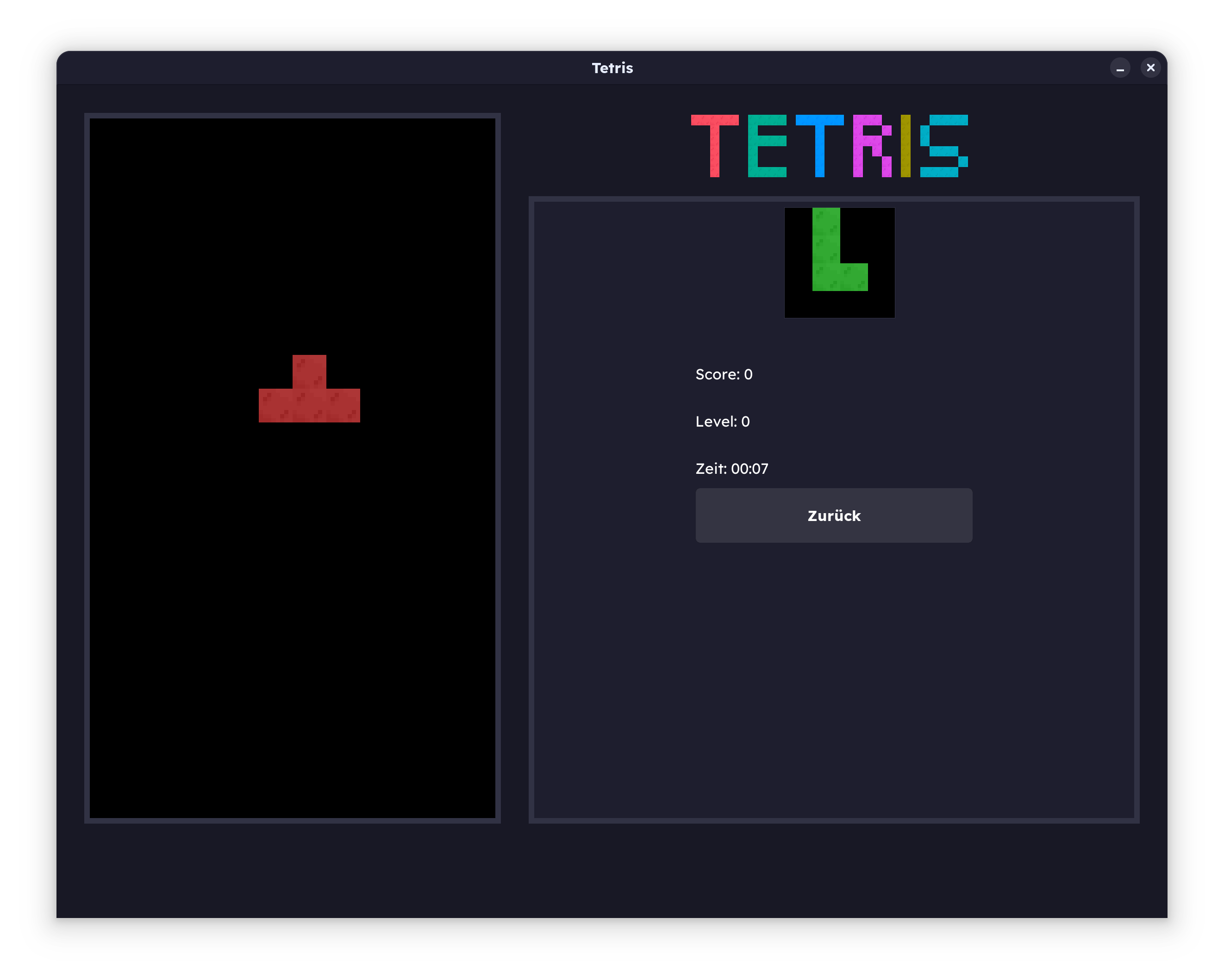This screenshot has height=980, width=1224.
Task: Click the Score: 0 label
Action: point(724,374)
